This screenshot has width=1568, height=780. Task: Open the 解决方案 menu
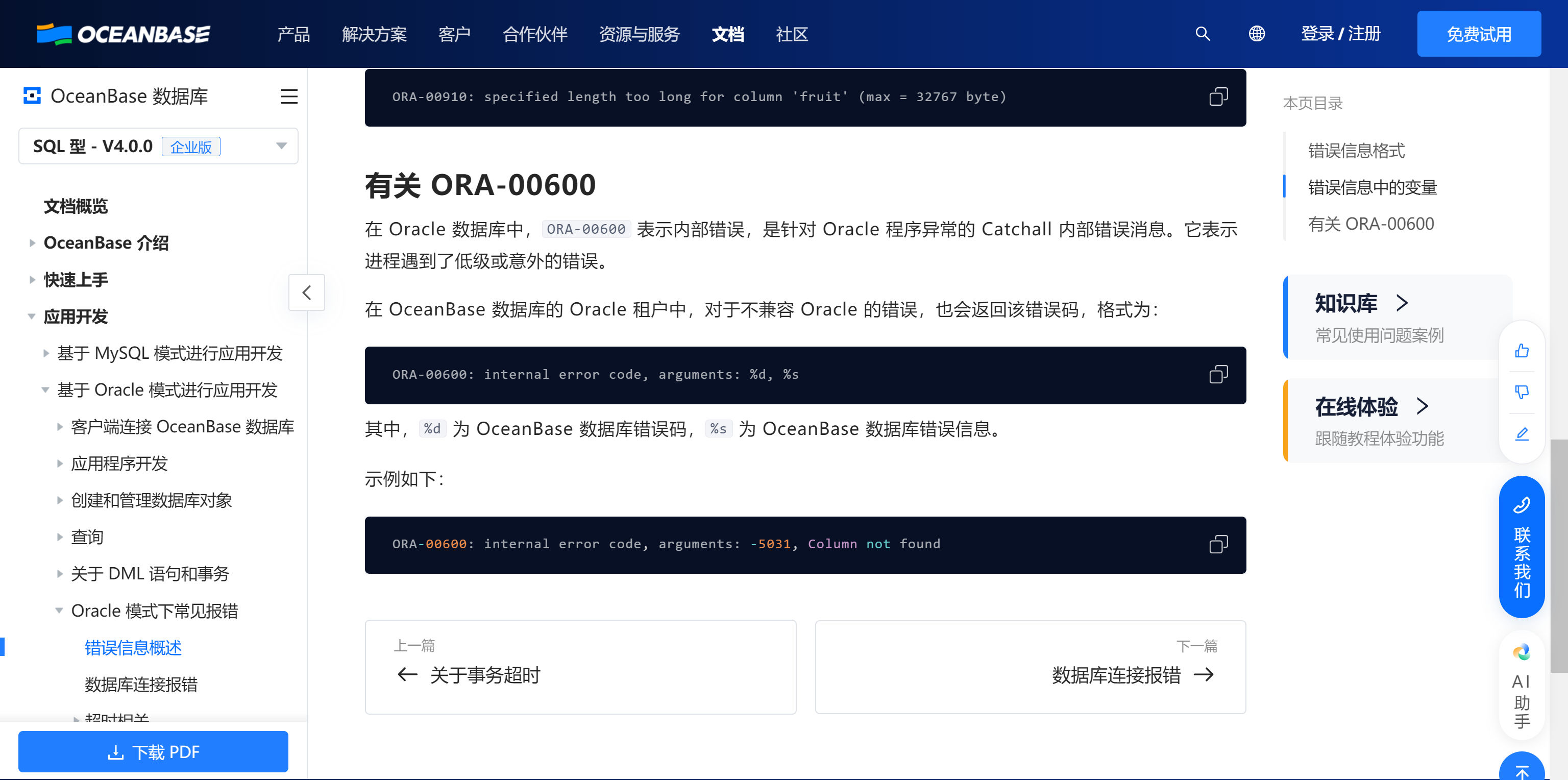click(x=374, y=34)
